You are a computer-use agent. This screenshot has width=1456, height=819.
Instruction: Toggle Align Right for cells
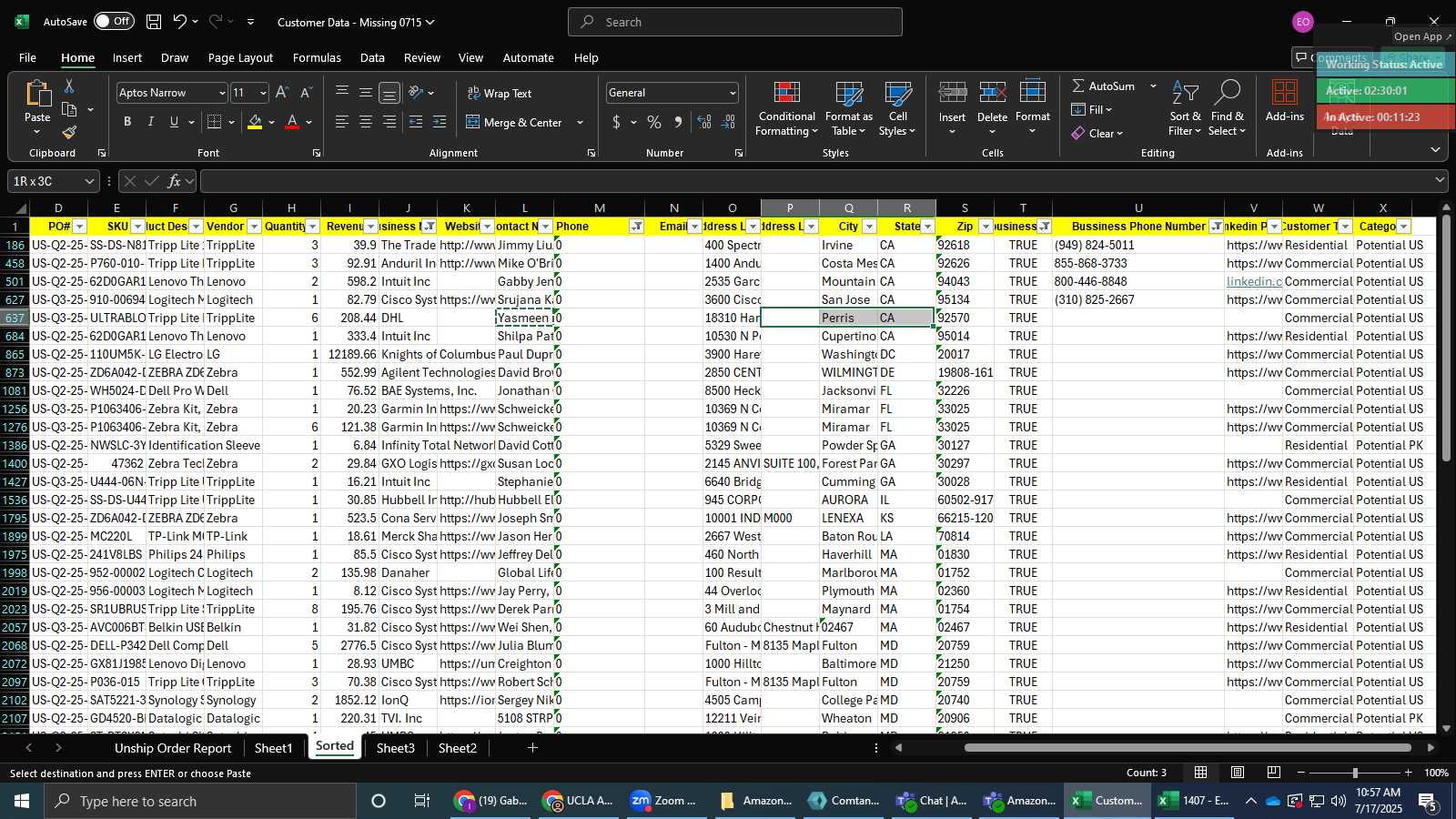[389, 122]
